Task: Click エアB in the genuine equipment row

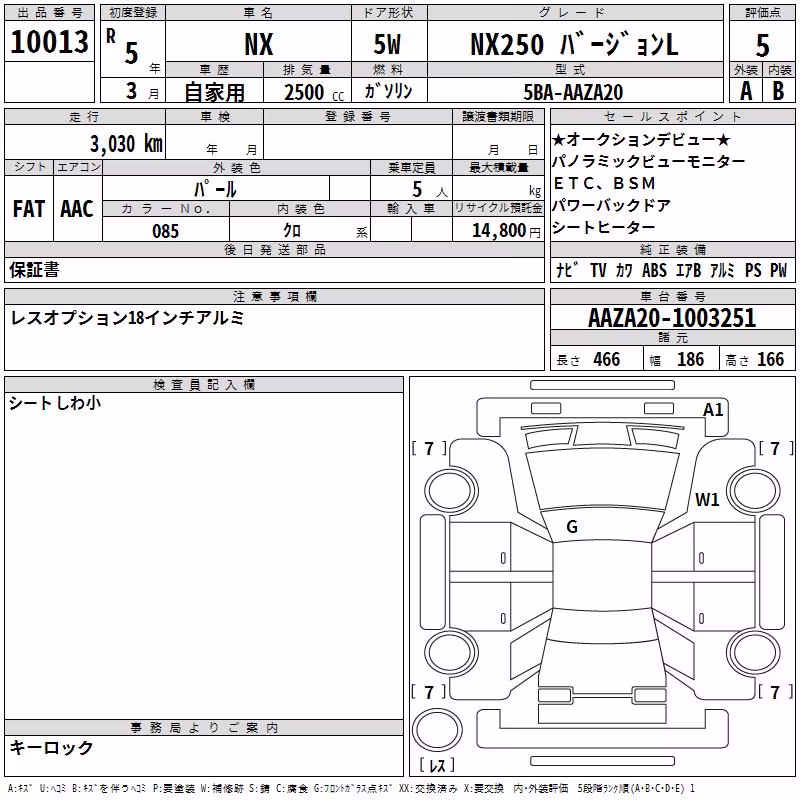Action: [688, 270]
